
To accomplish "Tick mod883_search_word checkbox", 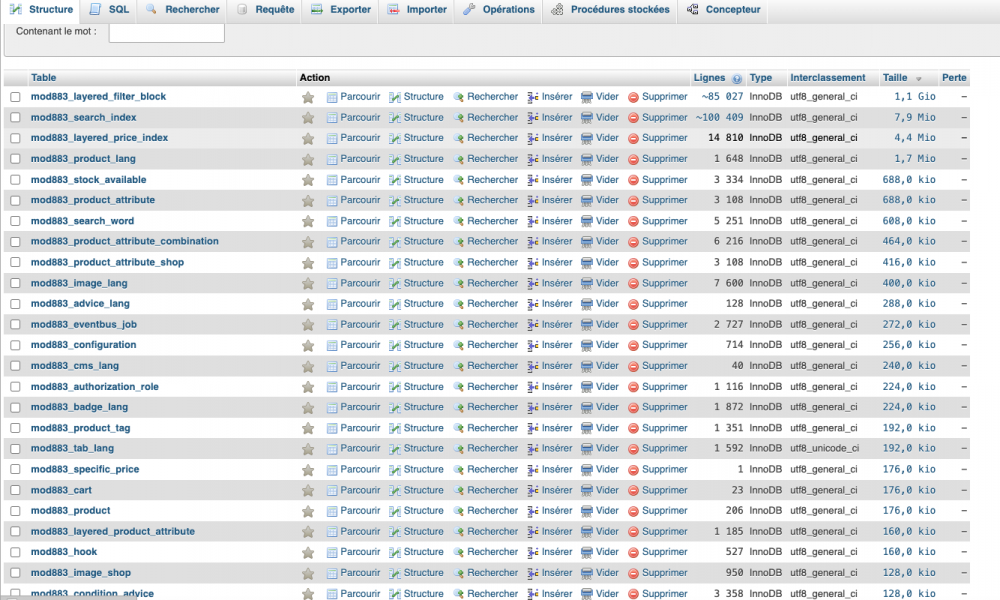I will [15, 221].
